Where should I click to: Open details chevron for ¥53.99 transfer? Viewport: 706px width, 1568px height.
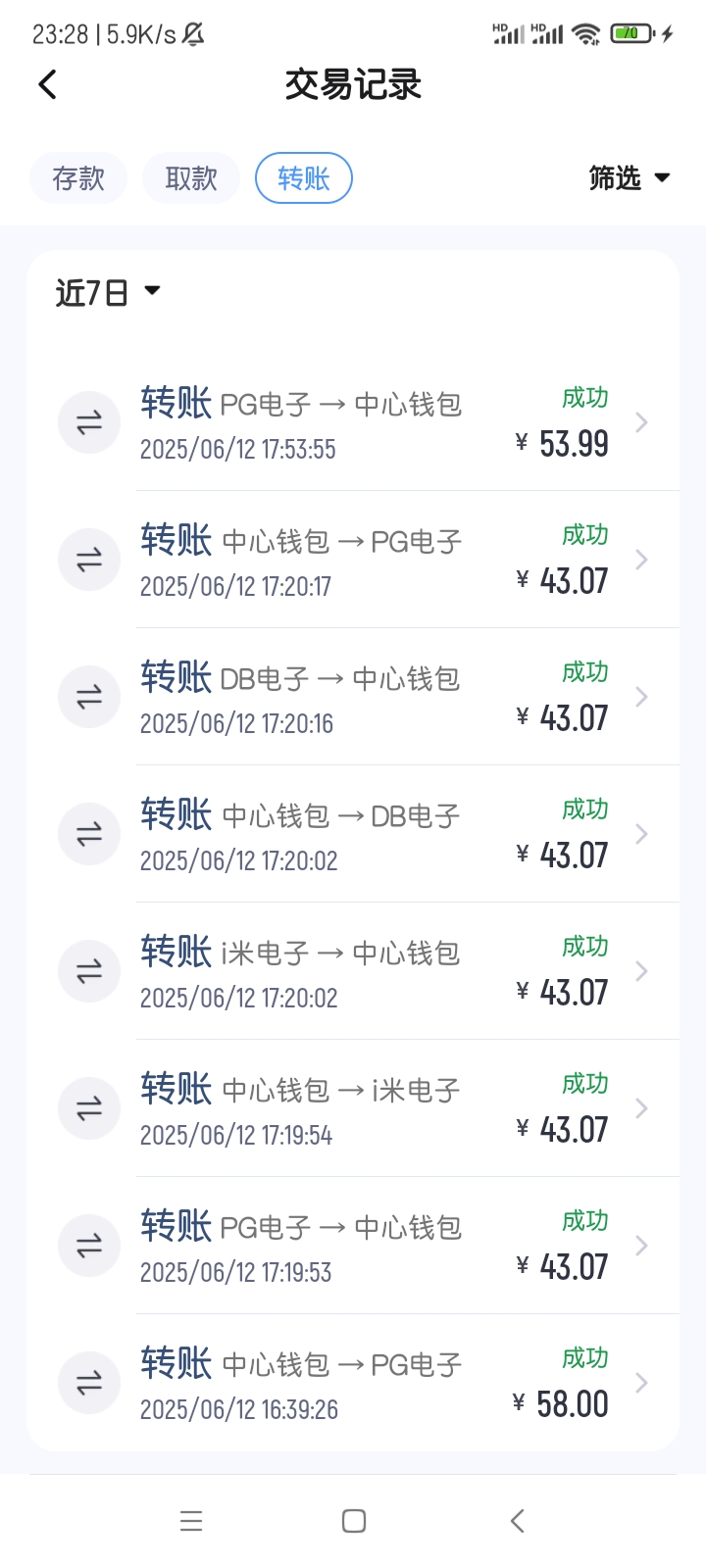(642, 422)
